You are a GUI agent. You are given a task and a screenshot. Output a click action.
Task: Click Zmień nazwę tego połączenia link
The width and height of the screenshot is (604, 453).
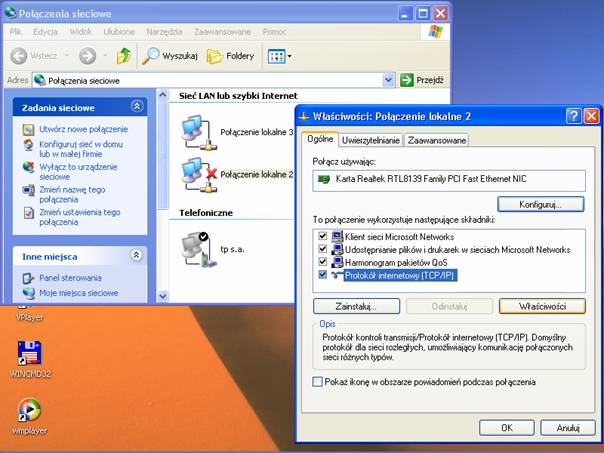coord(72,195)
